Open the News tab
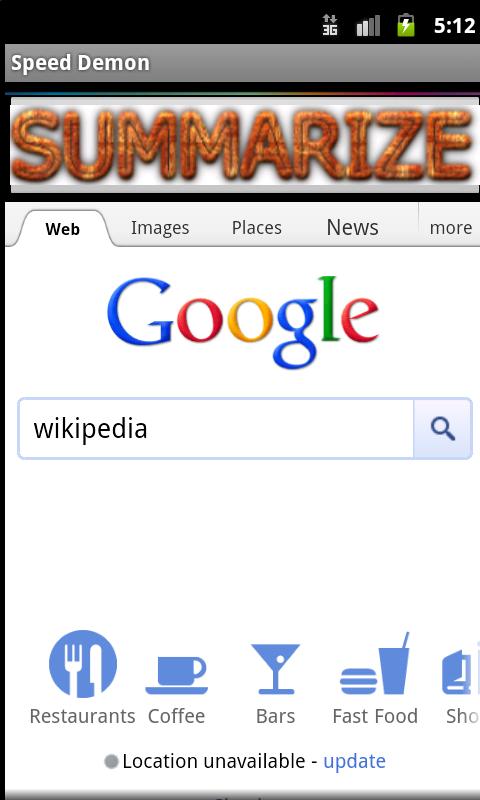 352,227
